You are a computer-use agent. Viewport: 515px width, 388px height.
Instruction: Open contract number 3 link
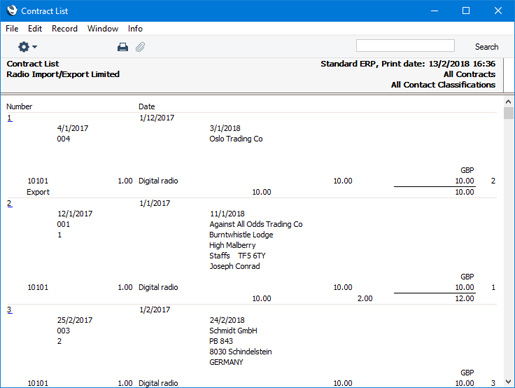10,310
